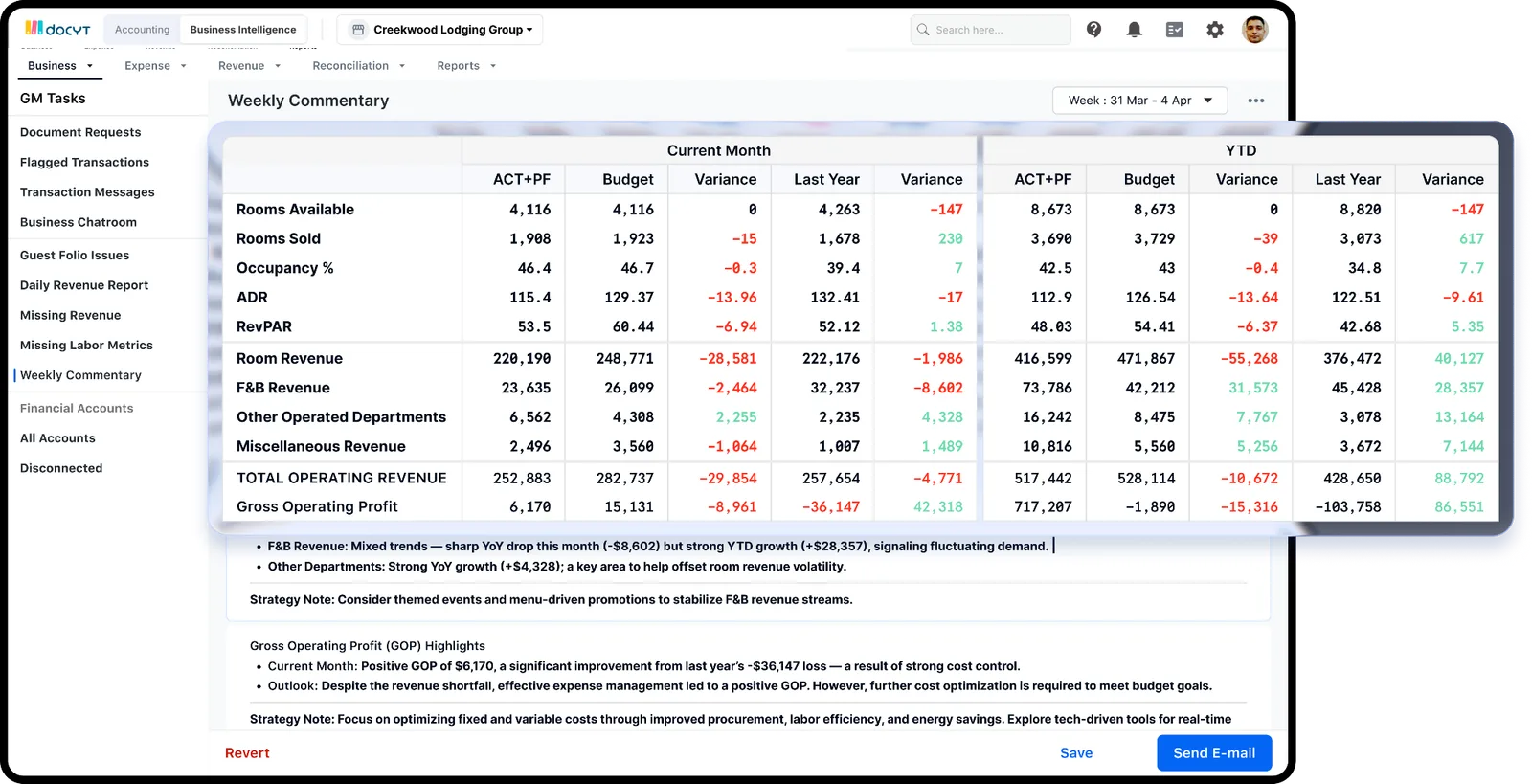Click the TOTAL OPERATING REVENUE row label

(x=342, y=478)
